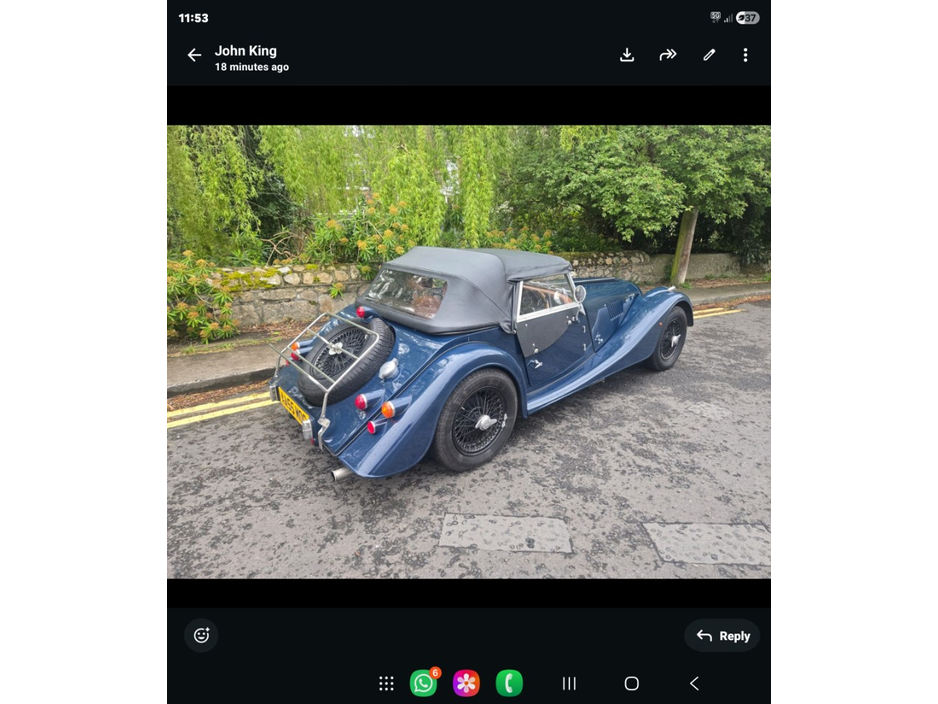Tap the '18 minutes ago' timestamp
The width and height of the screenshot is (938, 704).
(x=252, y=67)
